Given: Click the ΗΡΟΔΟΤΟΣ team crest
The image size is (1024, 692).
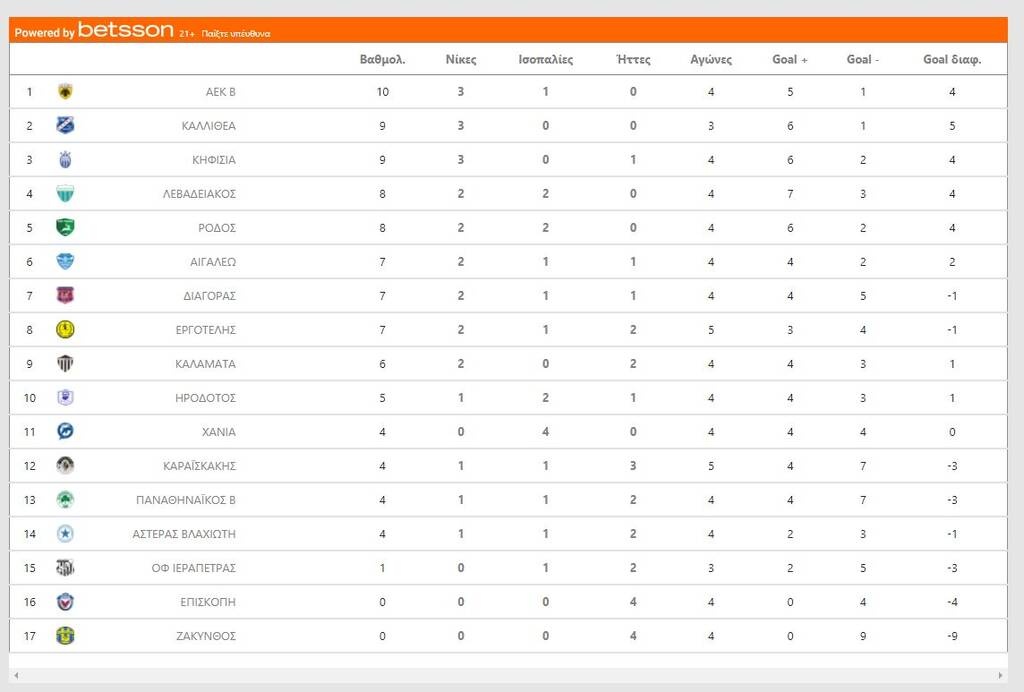Looking at the screenshot, I should (x=65, y=397).
